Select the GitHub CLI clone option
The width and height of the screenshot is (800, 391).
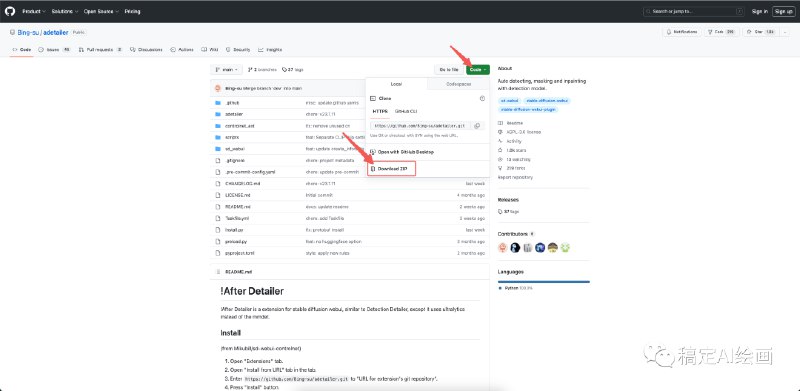click(x=407, y=111)
